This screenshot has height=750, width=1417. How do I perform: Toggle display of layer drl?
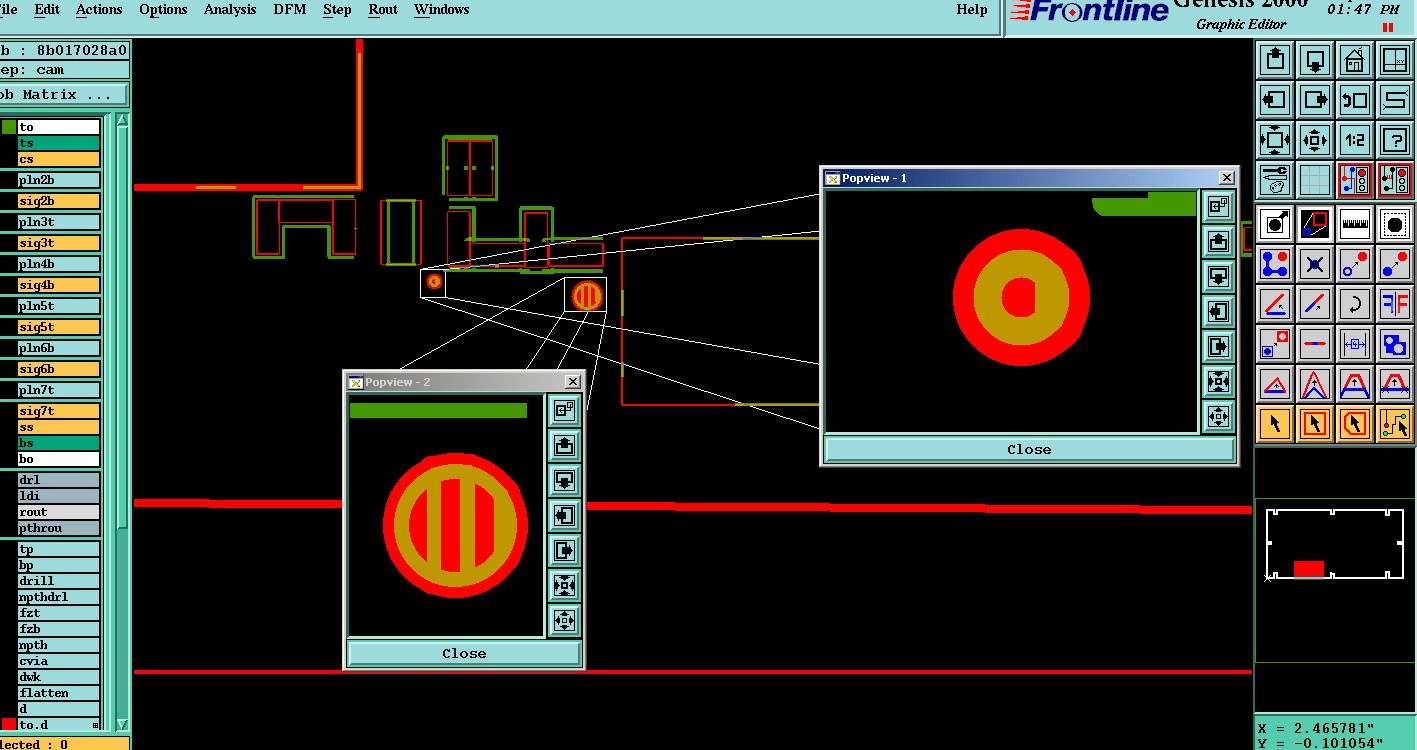pyautogui.click(x=59, y=480)
